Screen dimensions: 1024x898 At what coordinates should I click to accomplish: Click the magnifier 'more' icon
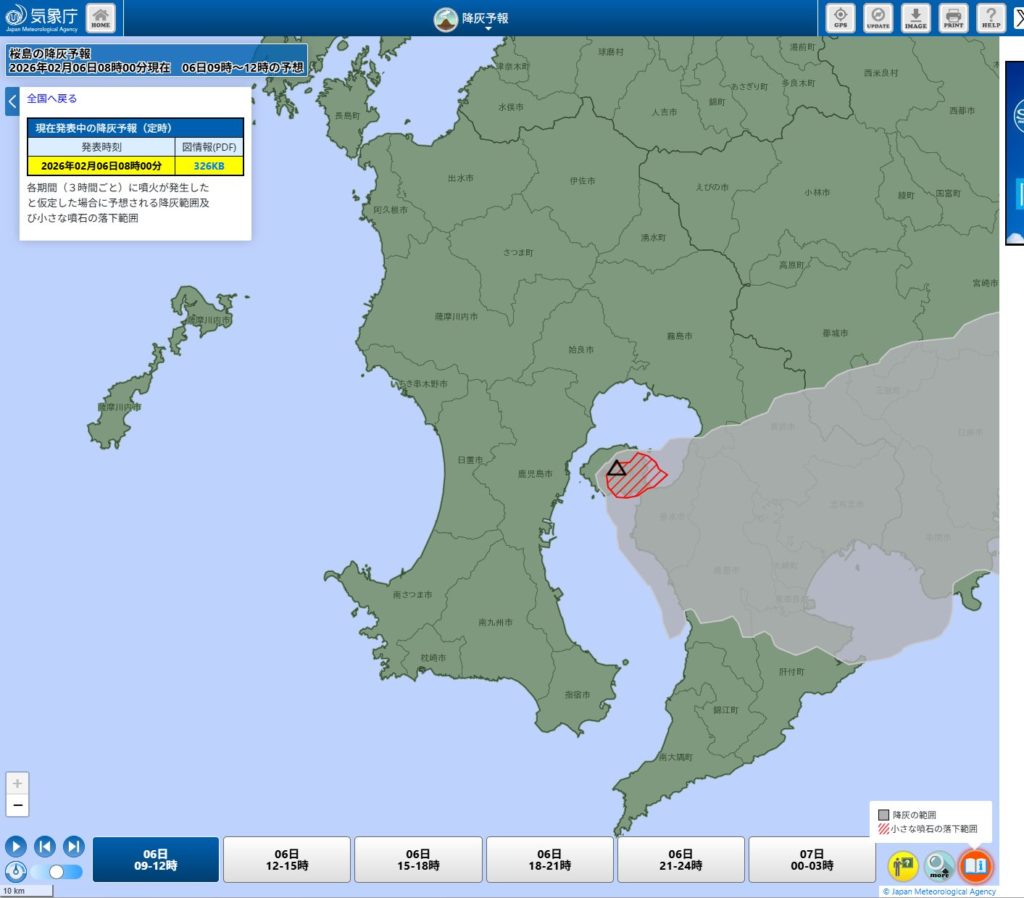pyautogui.click(x=939, y=864)
